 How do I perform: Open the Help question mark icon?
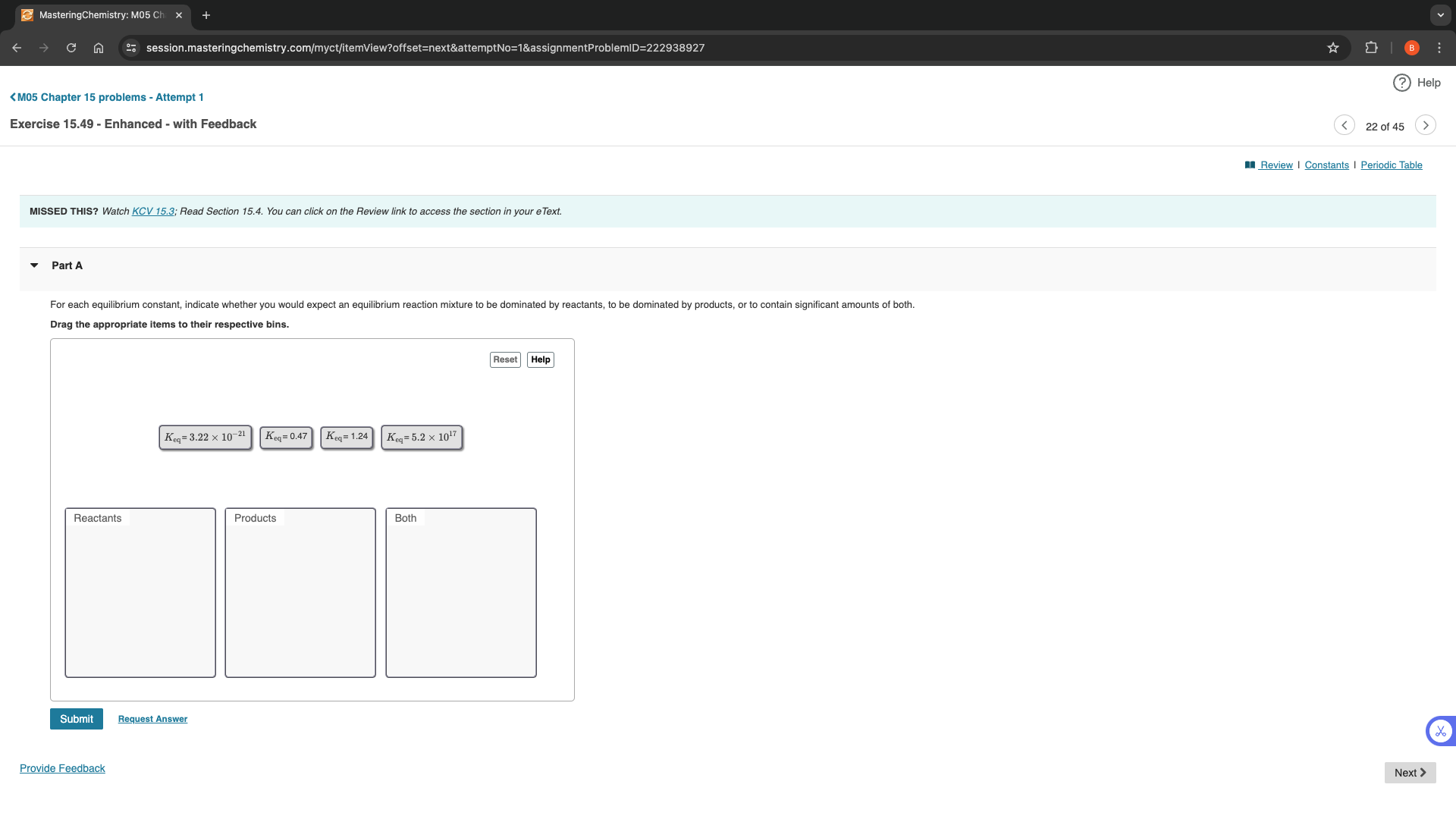[1401, 83]
